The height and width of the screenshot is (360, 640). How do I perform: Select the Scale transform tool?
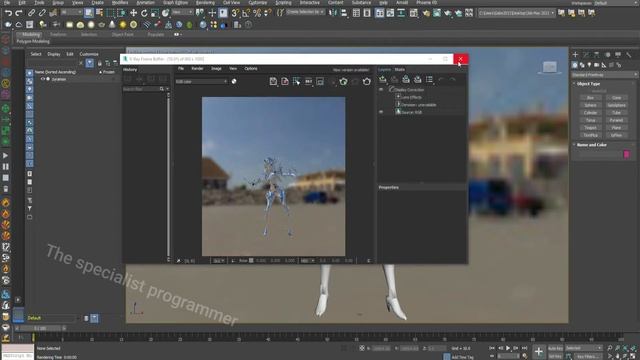point(154,13)
